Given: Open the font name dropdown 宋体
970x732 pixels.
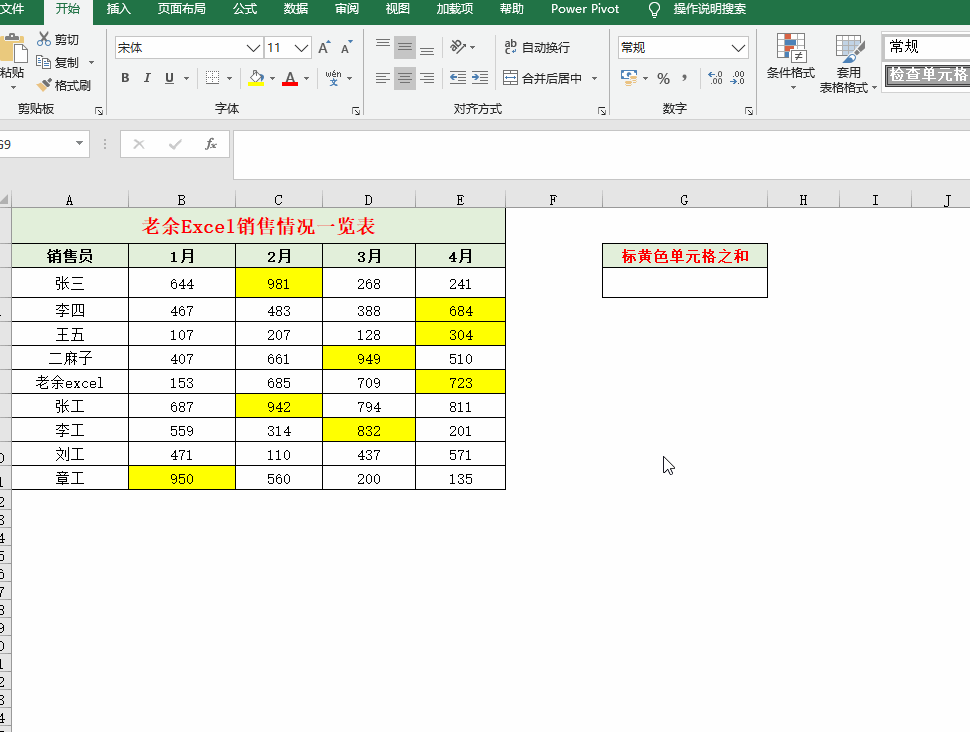Looking at the screenshot, I should [253, 48].
